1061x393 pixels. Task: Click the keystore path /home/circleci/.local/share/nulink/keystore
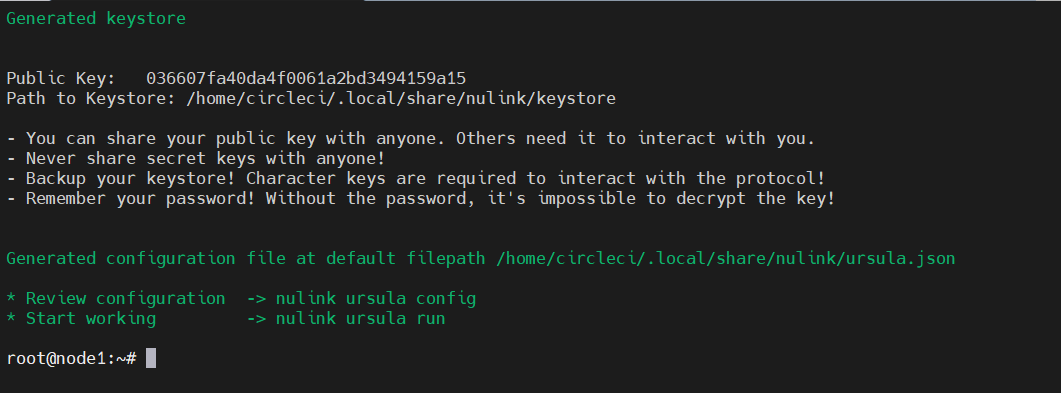click(x=401, y=99)
